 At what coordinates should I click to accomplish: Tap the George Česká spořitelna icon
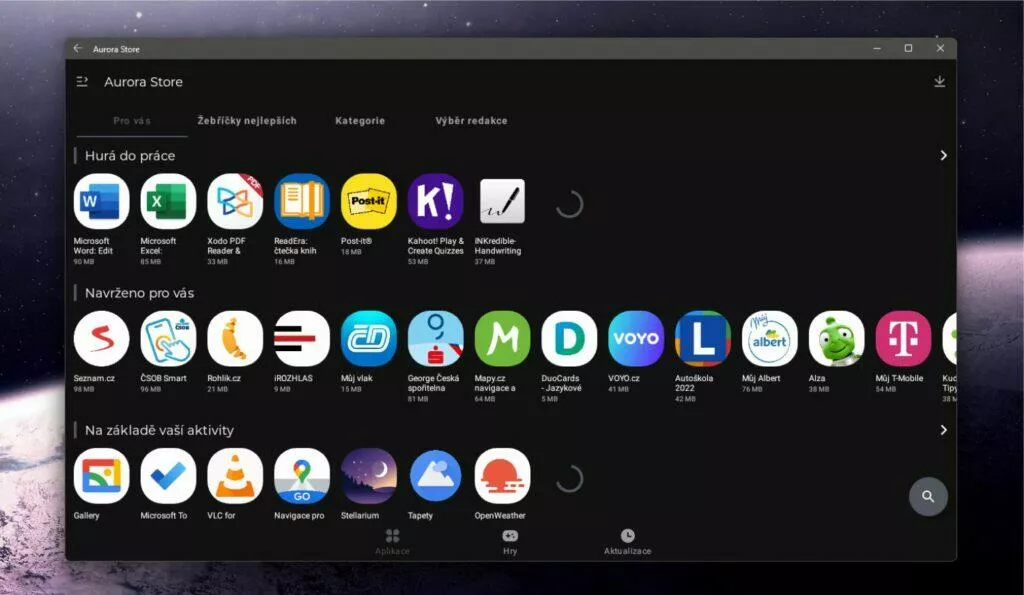[x=436, y=338]
